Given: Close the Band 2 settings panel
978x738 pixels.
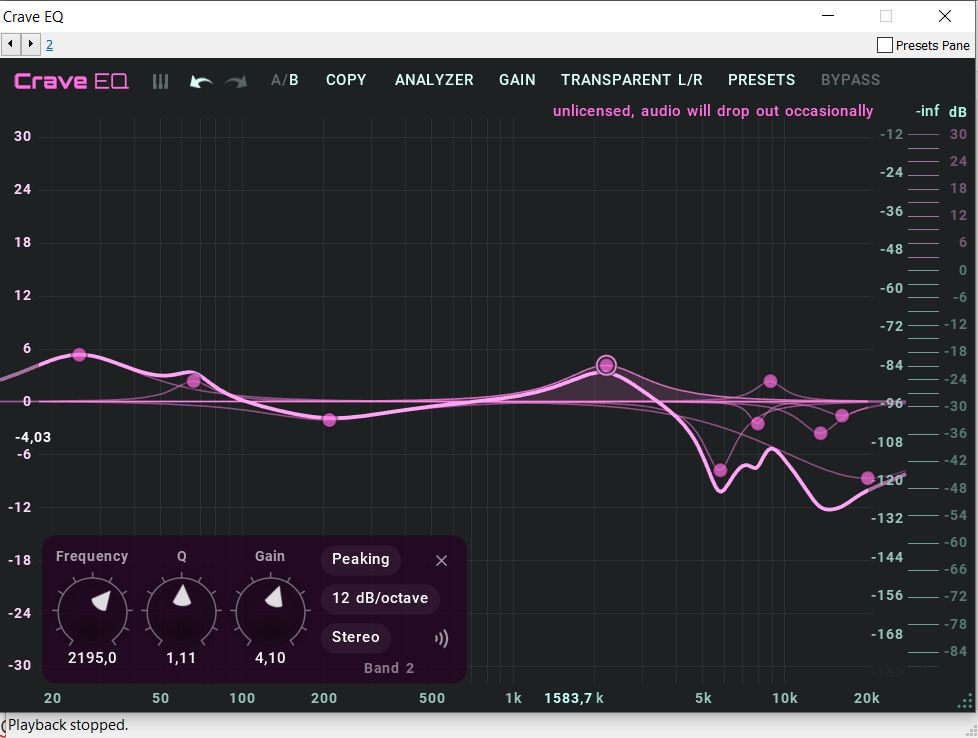Looking at the screenshot, I should 441,561.
